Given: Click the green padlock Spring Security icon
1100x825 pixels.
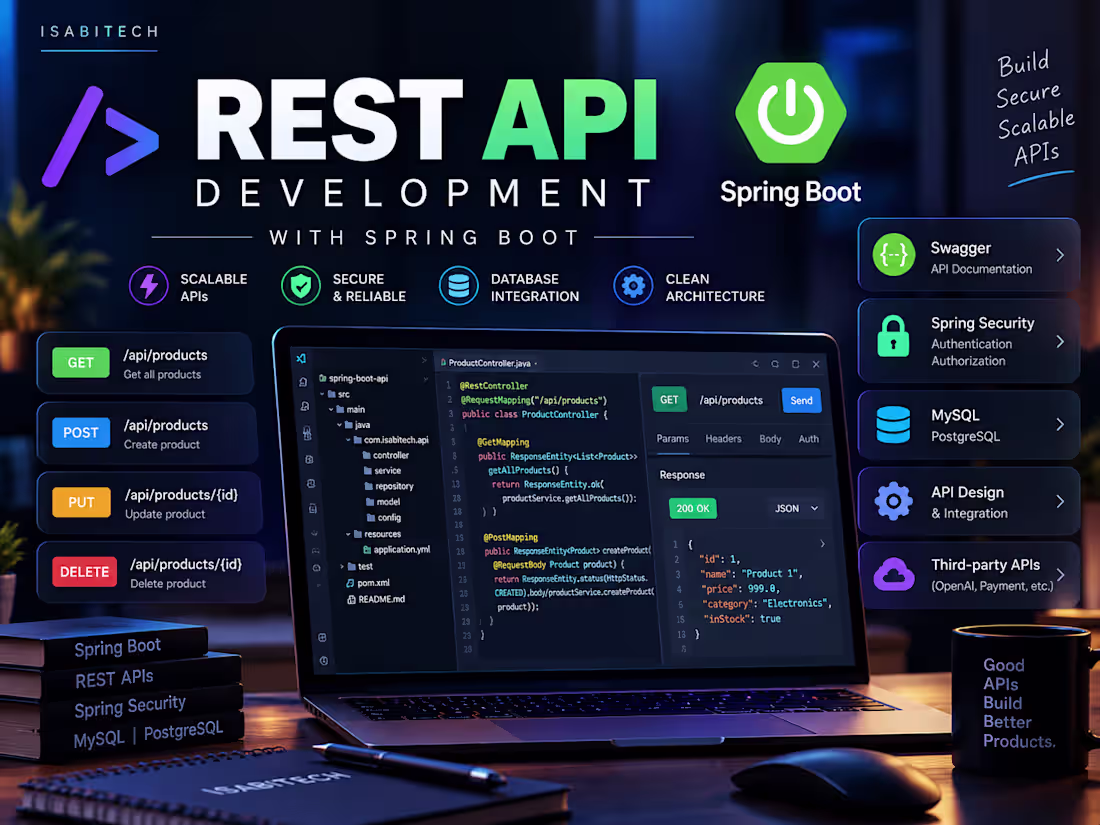Looking at the screenshot, I should coord(893,336).
